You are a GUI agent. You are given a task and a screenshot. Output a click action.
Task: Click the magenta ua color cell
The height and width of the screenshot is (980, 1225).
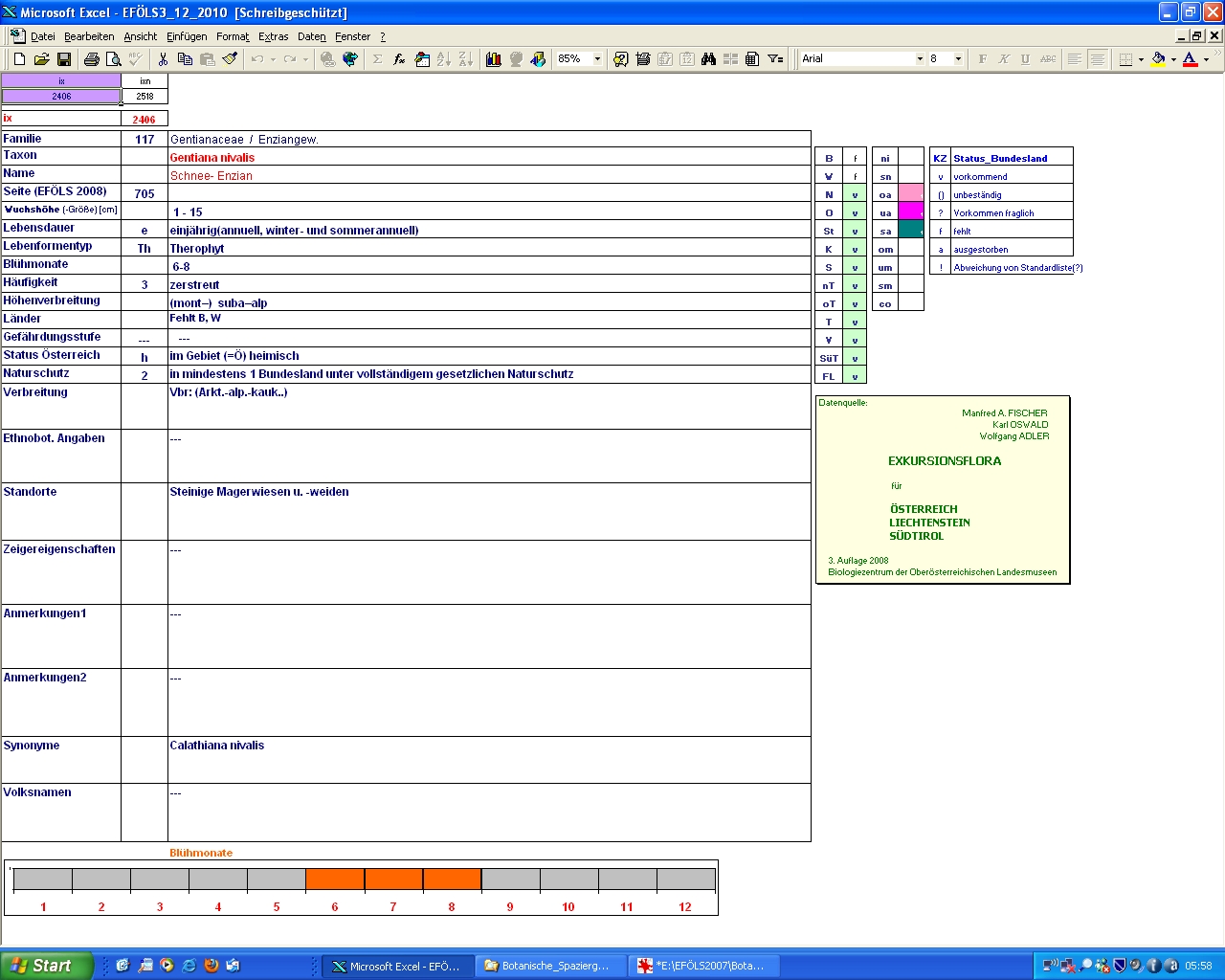click(x=911, y=212)
